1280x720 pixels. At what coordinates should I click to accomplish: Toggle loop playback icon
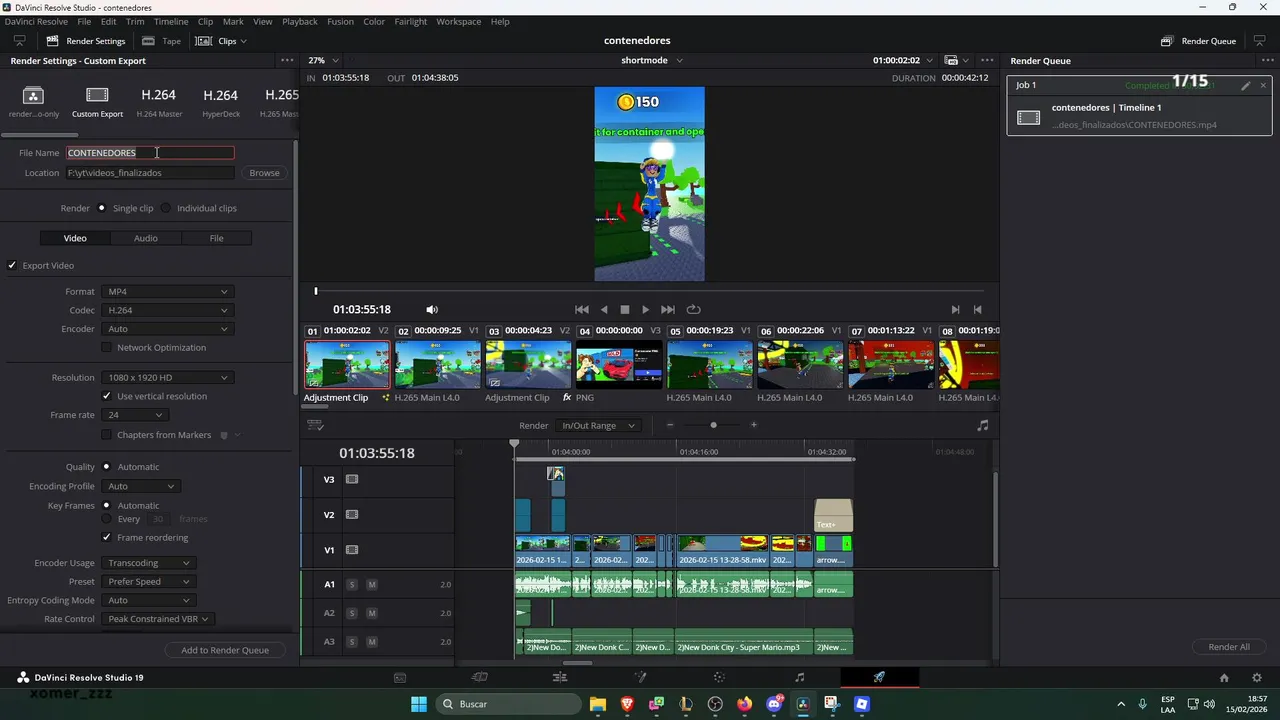tap(693, 310)
